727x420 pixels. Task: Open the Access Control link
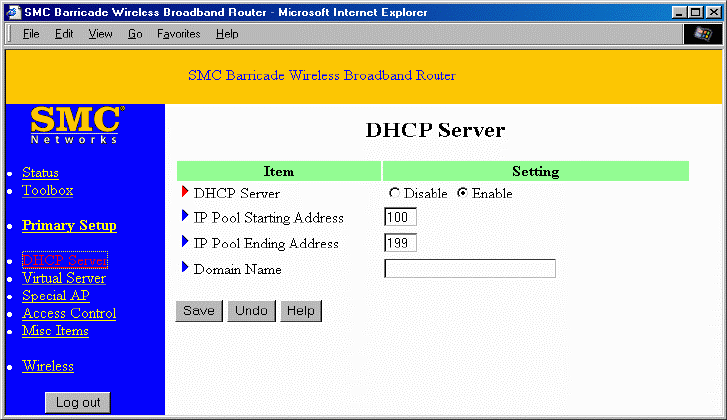coord(69,313)
